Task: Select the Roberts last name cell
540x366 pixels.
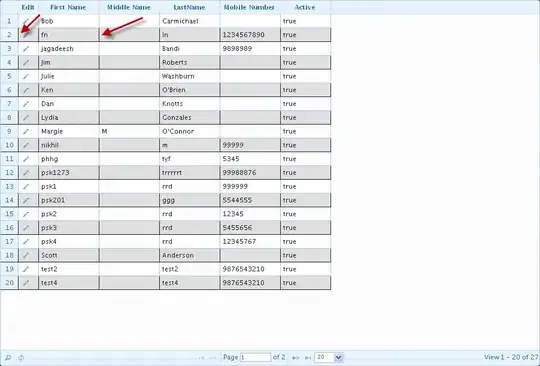Action: point(189,62)
